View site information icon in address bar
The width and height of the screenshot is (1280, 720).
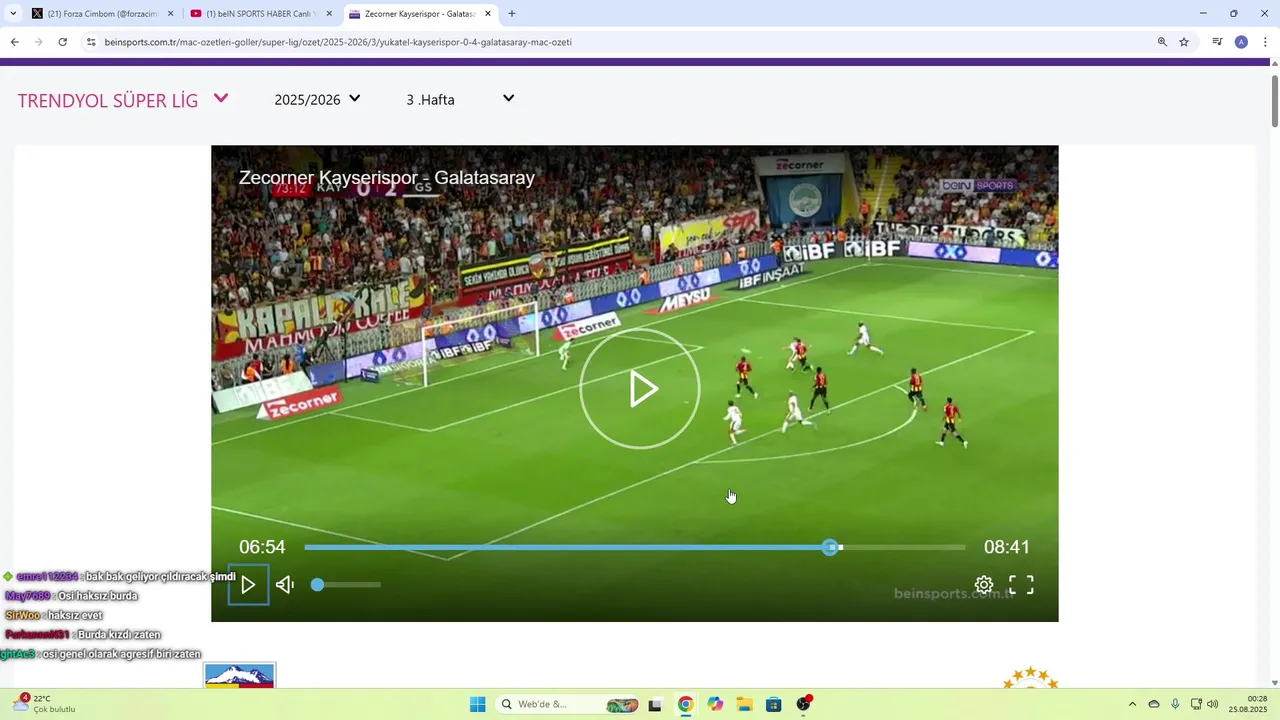(91, 42)
